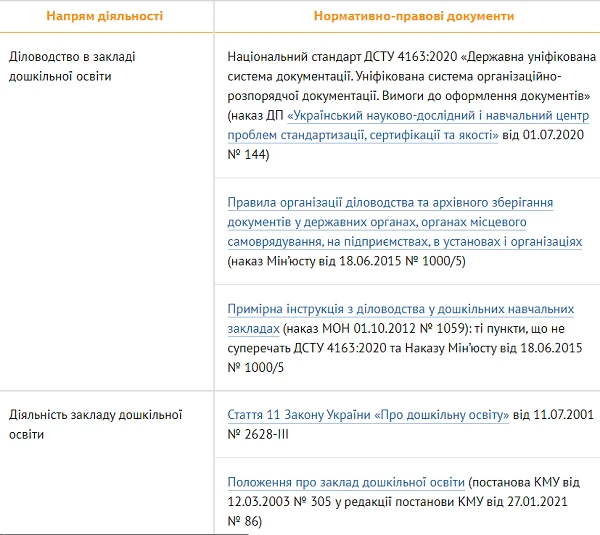Click date text «від 11.07.2001»

[557, 415]
